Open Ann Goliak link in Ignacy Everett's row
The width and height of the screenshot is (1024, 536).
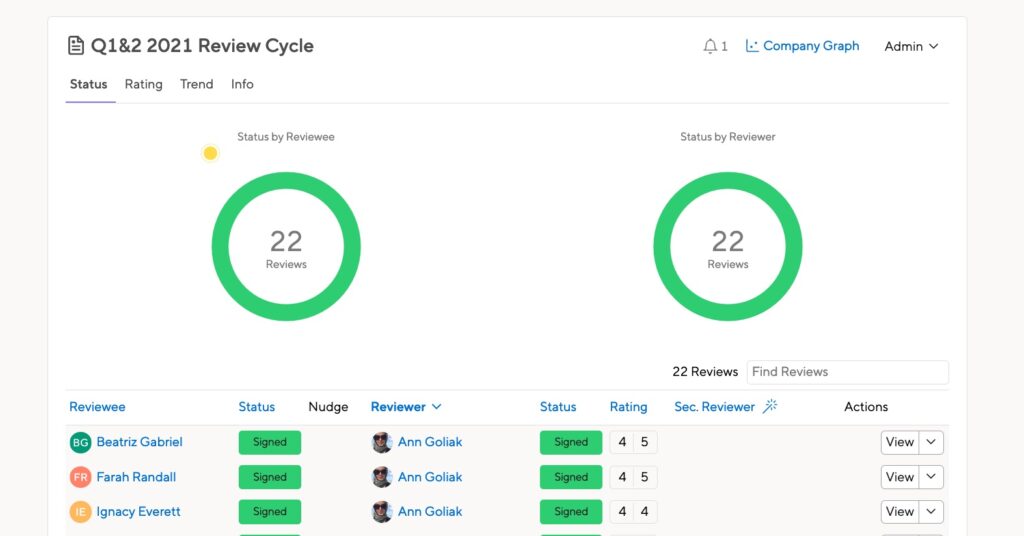click(x=430, y=512)
